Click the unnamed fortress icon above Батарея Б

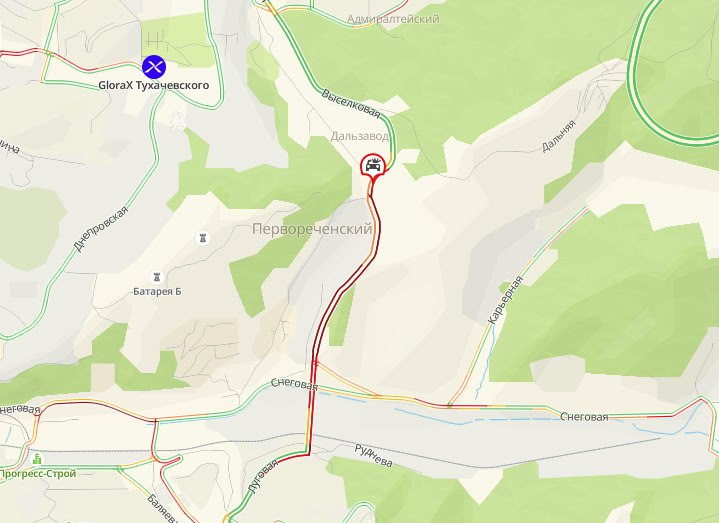[x=202, y=238]
